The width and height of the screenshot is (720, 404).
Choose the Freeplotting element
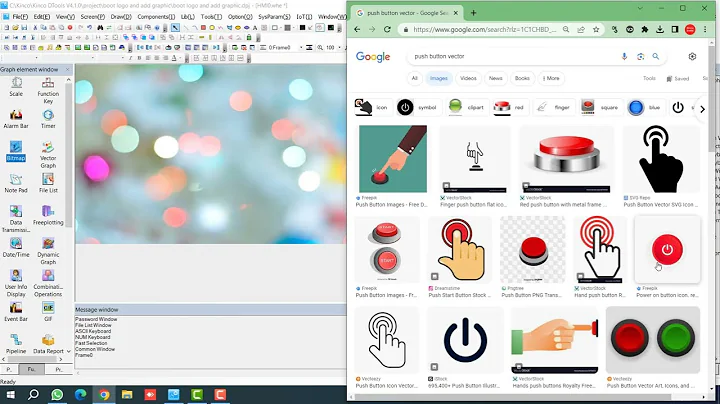(x=48, y=215)
